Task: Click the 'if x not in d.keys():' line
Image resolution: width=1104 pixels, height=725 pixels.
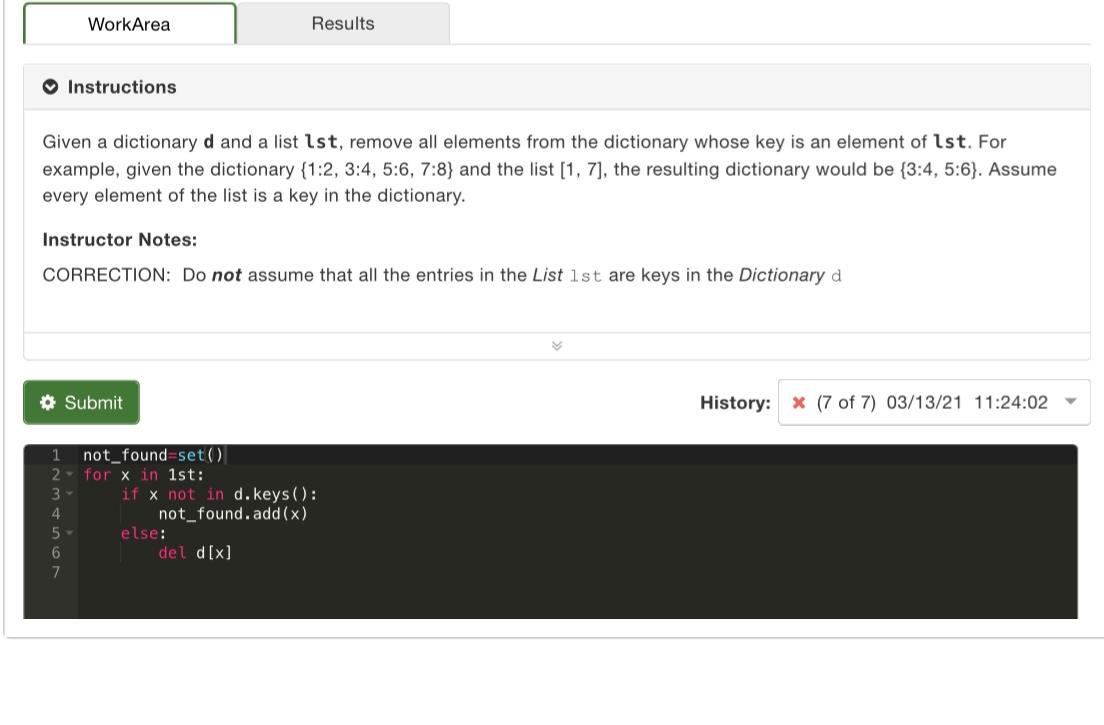Action: tap(219, 494)
